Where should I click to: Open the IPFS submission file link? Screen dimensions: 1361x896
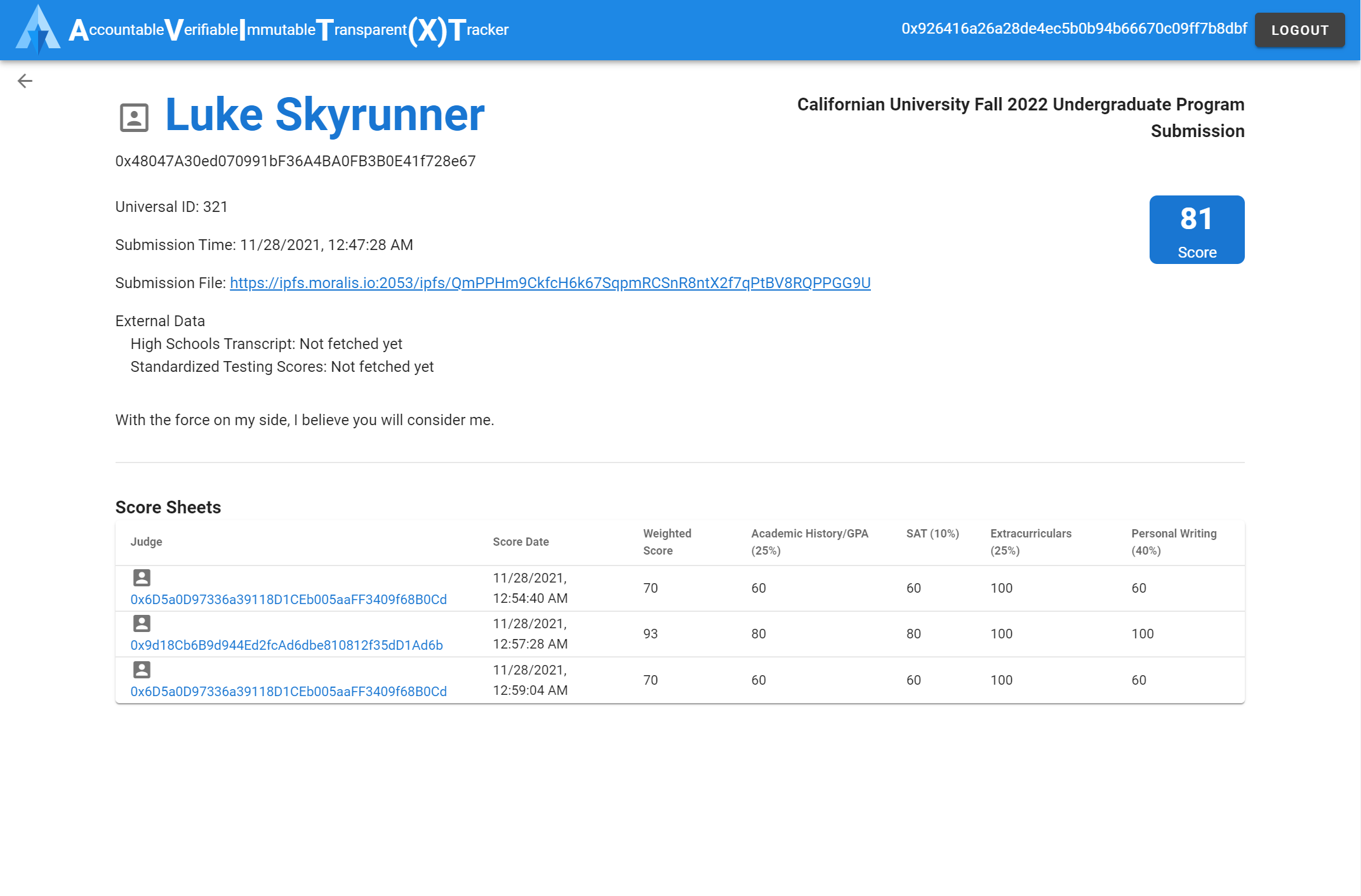(x=550, y=283)
